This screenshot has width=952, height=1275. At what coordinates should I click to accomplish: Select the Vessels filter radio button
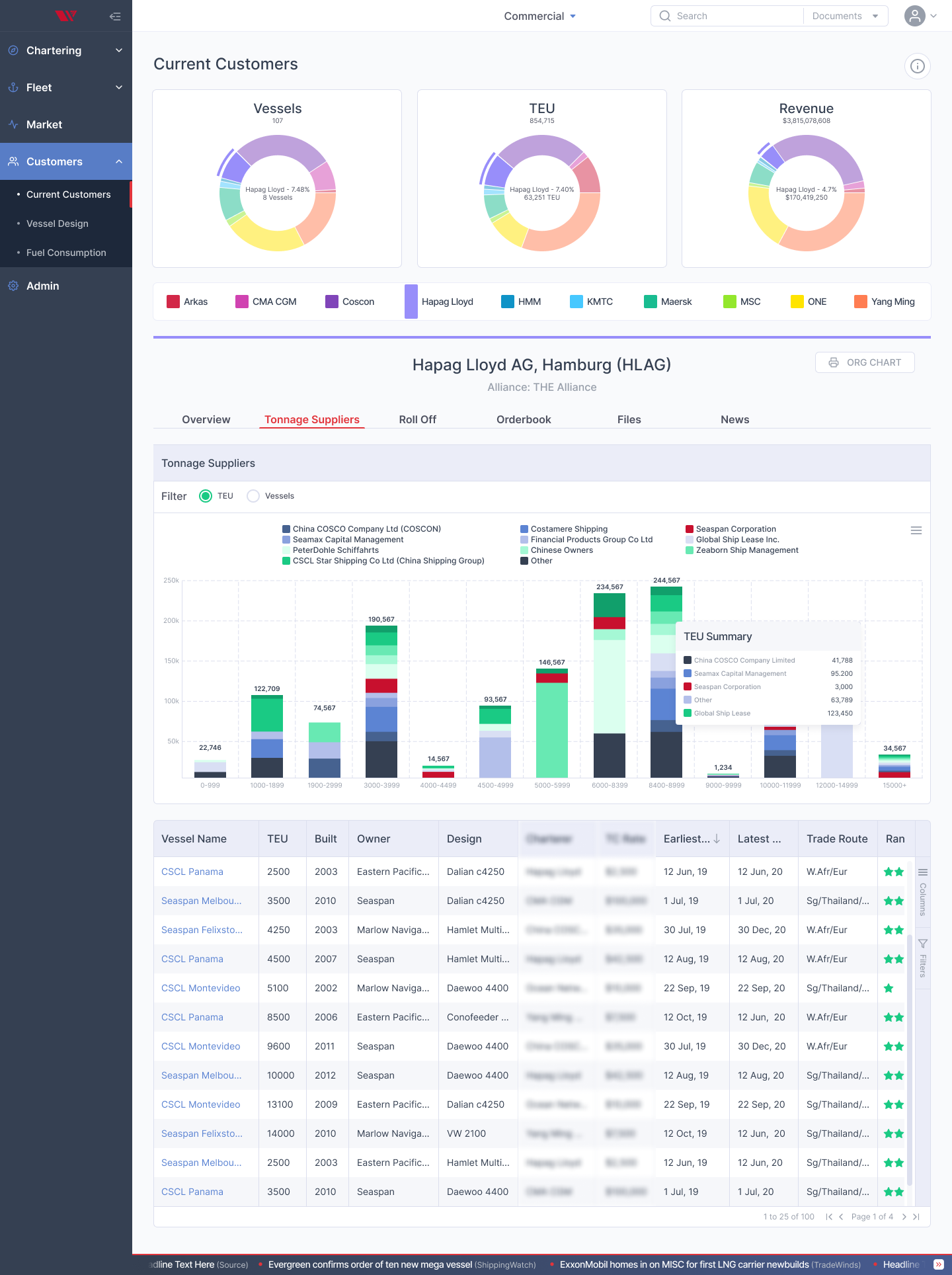(253, 496)
